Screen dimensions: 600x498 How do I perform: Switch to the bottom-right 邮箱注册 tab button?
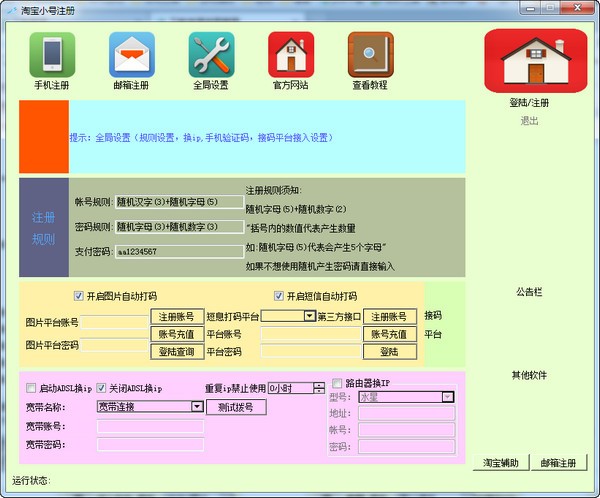pyautogui.click(x=558, y=463)
